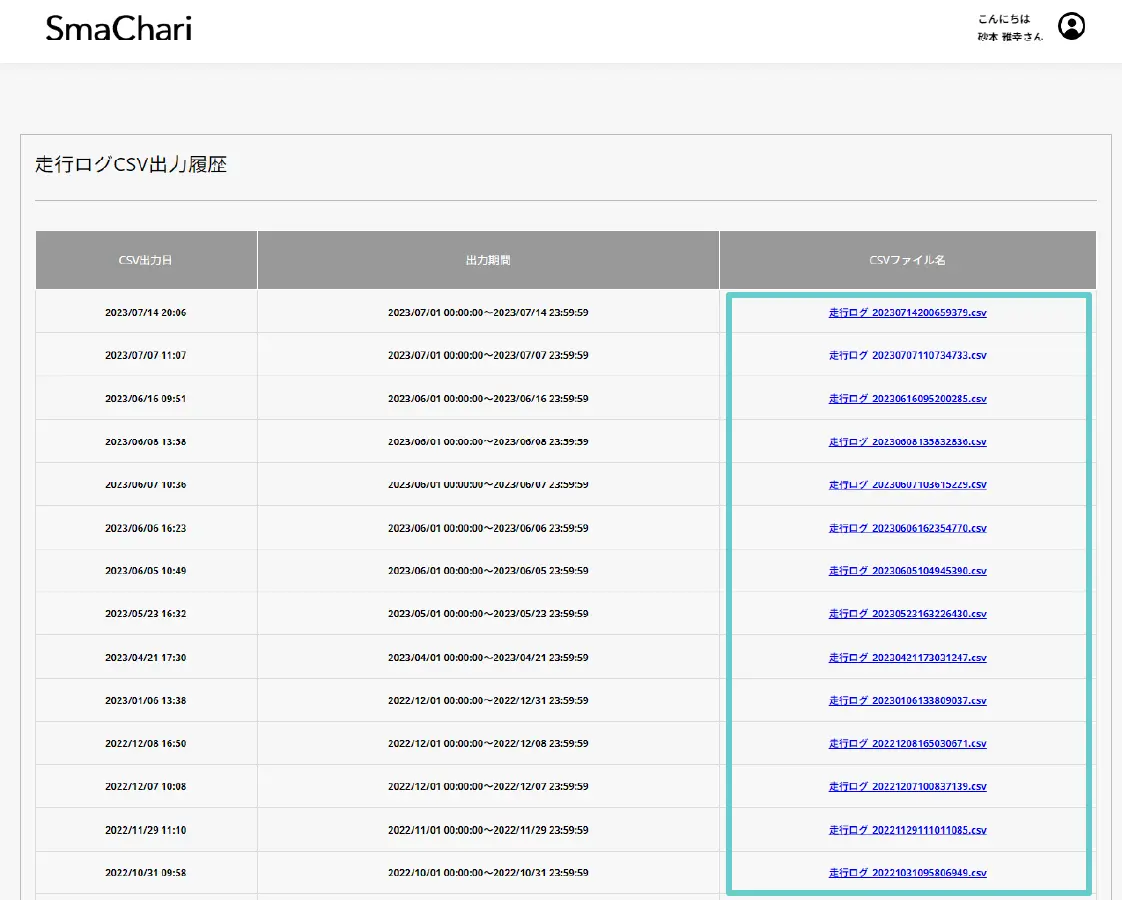The image size is (1122, 900).
Task: Open CSV file exported 2023/06/07 10:36
Action: [x=907, y=485]
